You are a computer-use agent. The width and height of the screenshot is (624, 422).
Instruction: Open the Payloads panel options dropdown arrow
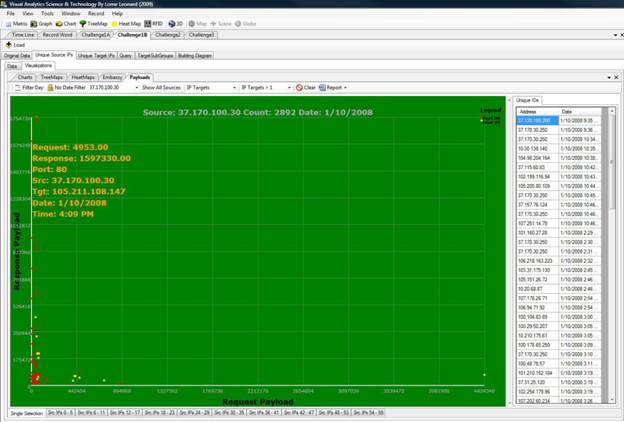[609, 78]
